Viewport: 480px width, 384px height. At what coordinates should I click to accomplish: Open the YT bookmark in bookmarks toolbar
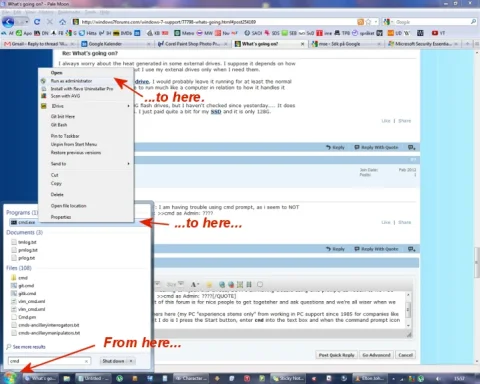coord(438,33)
